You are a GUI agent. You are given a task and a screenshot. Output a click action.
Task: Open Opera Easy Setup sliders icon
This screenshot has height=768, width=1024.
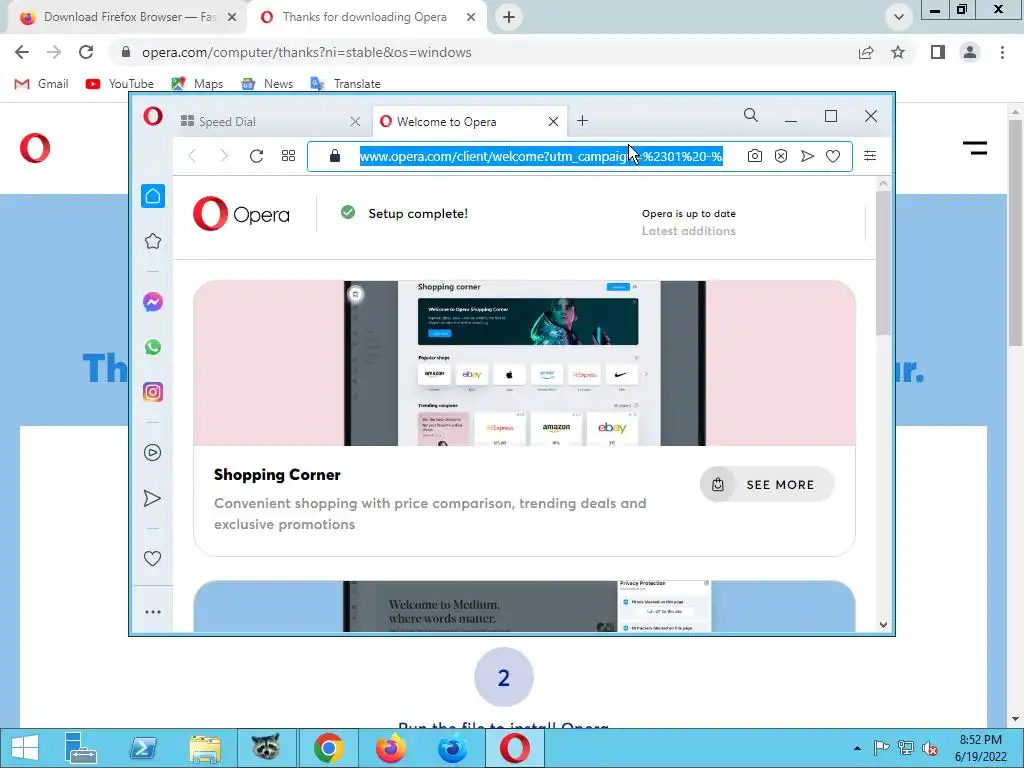[x=870, y=155]
